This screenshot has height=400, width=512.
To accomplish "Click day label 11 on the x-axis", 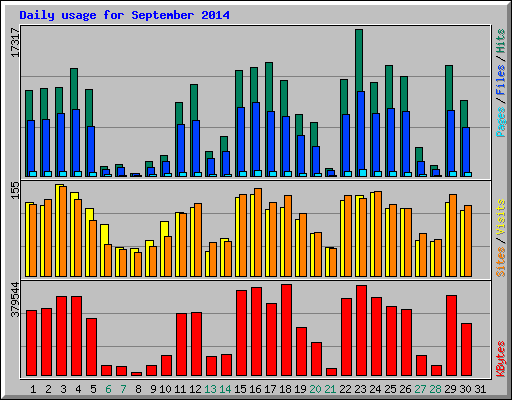I will tap(180, 389).
